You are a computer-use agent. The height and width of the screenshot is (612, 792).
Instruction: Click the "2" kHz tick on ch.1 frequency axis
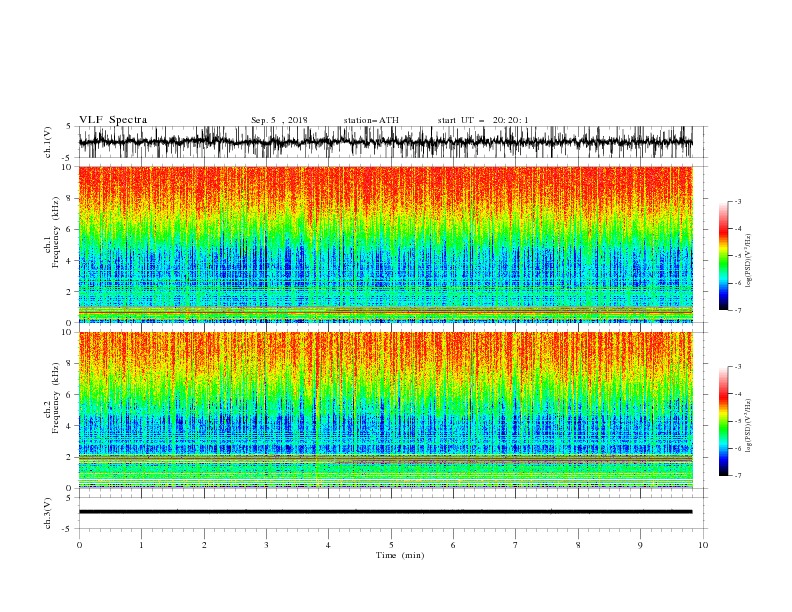click(x=69, y=292)
